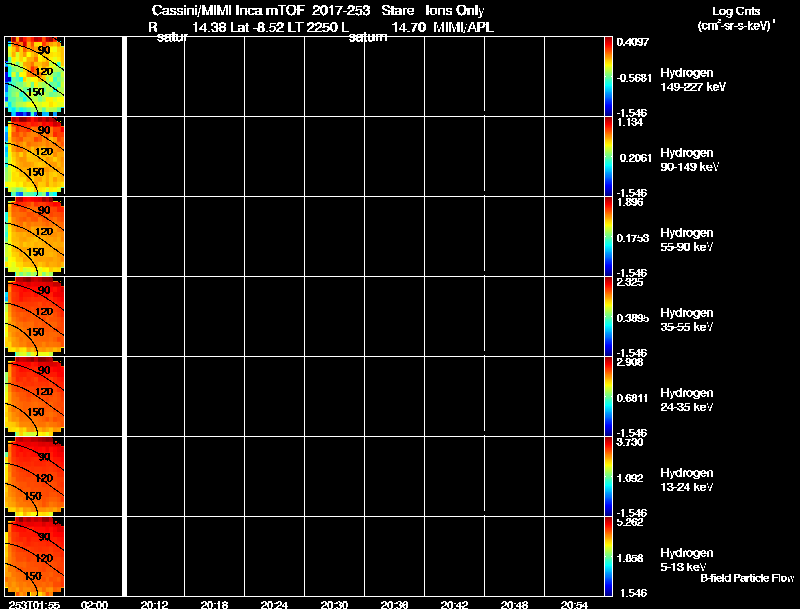The height and width of the screenshot is (609, 800).
Task: Click the Cassini/MIMI Inca mTOF title text
Action: tap(228, 10)
